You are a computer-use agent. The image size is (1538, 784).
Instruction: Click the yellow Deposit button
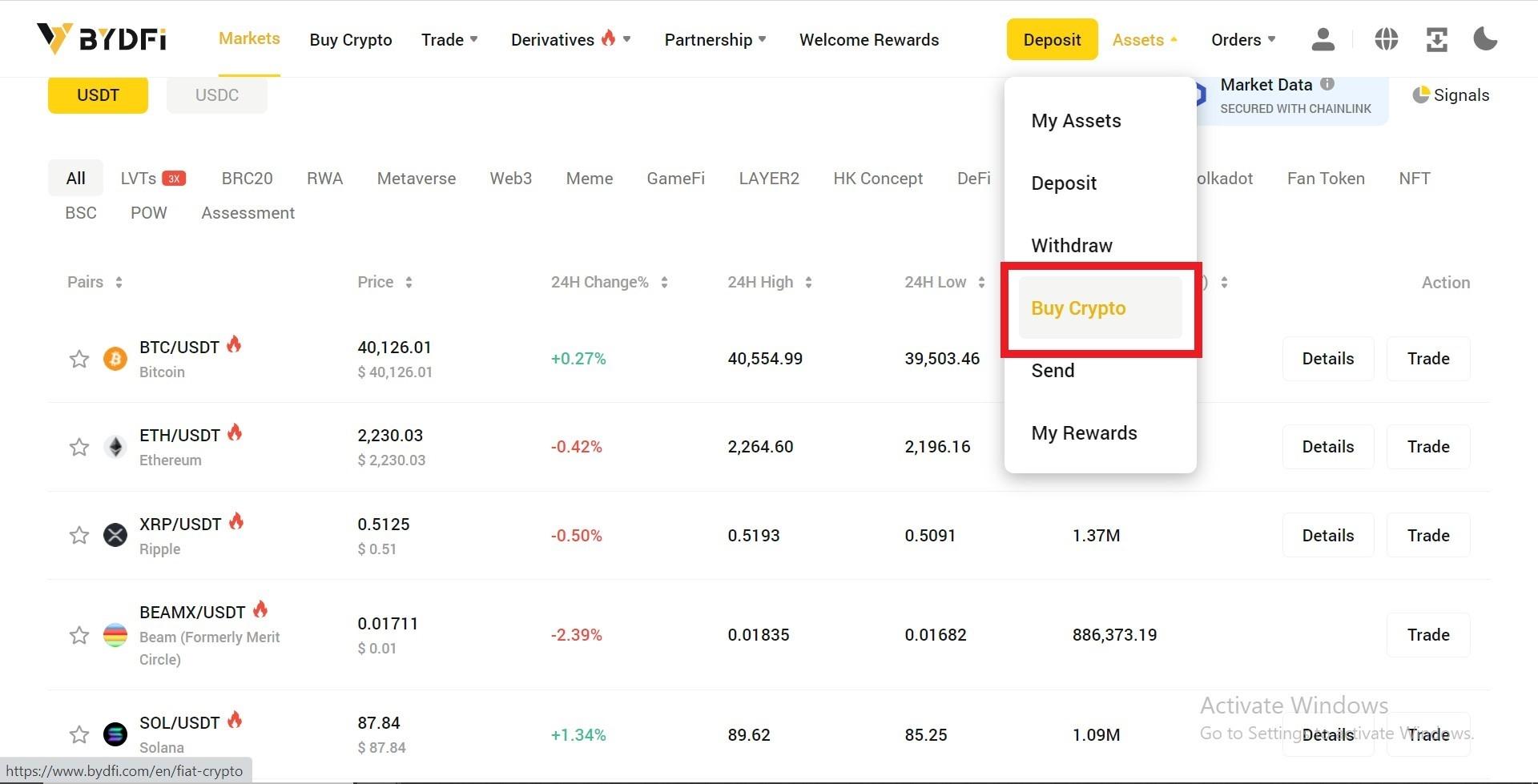point(1052,39)
